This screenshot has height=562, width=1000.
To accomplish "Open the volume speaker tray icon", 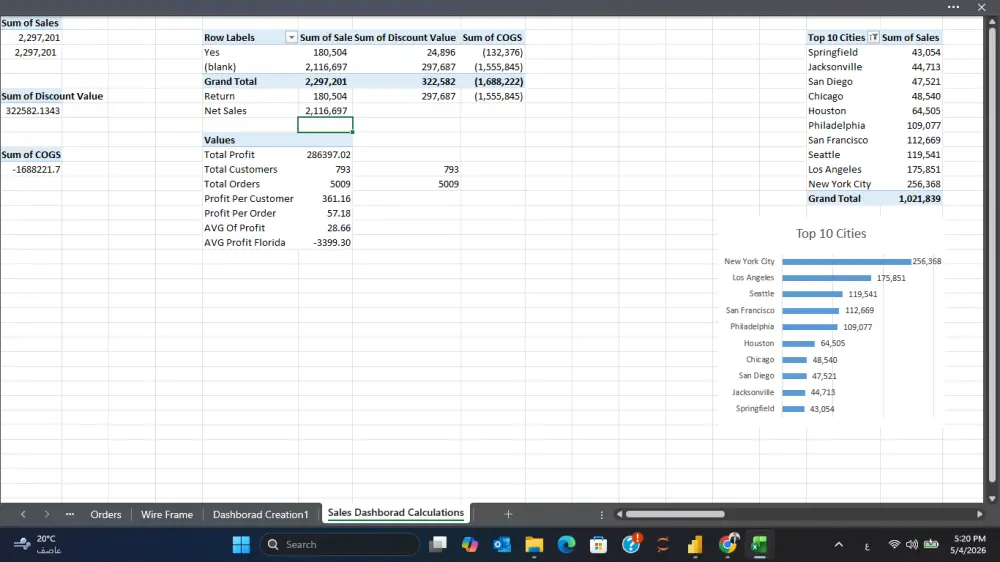I will pyautogui.click(x=912, y=545).
